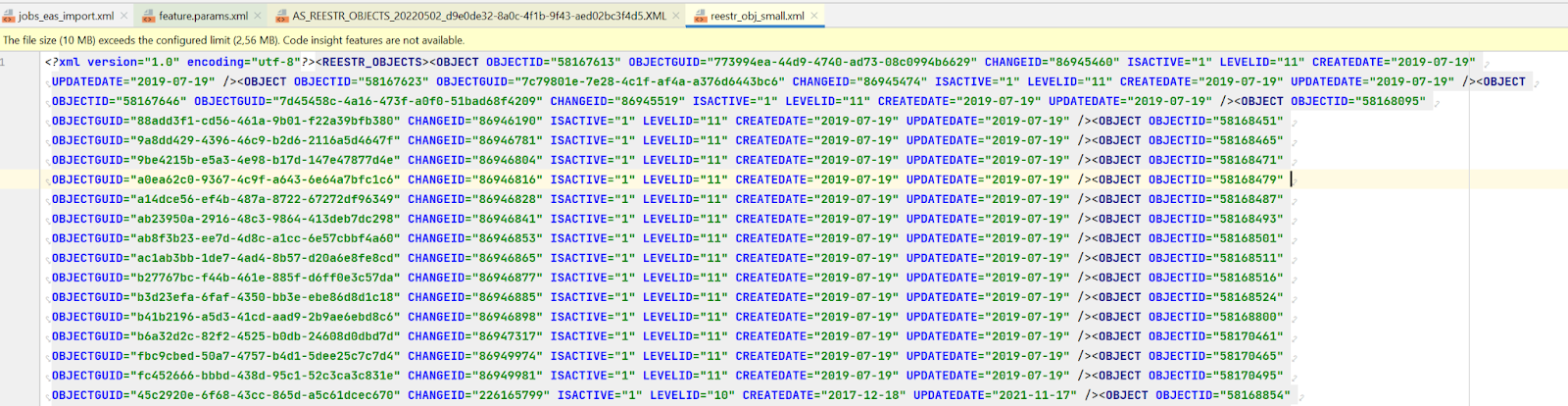Click OBJECTID value "58168471"
This screenshot has width=1568, height=406.
pyautogui.click(x=1249, y=160)
